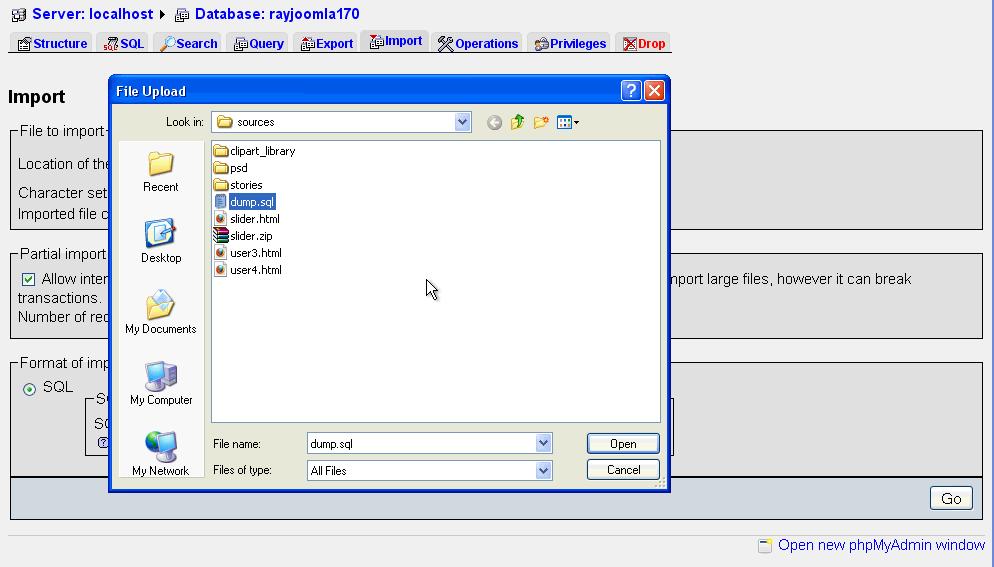Click the red Drop tab
The width and height of the screenshot is (994, 567).
point(643,43)
